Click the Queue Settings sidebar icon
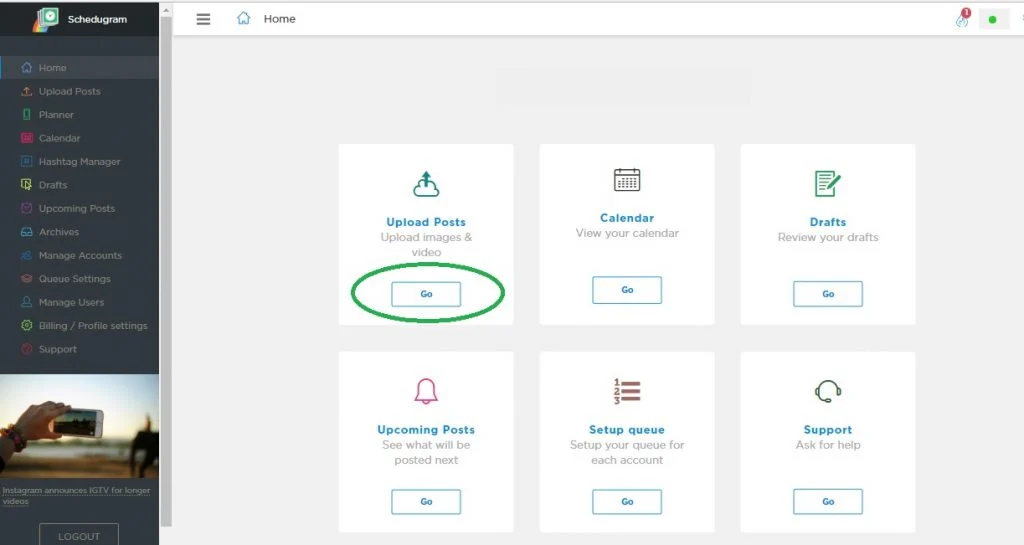Image resolution: width=1024 pixels, height=545 pixels. 26,279
